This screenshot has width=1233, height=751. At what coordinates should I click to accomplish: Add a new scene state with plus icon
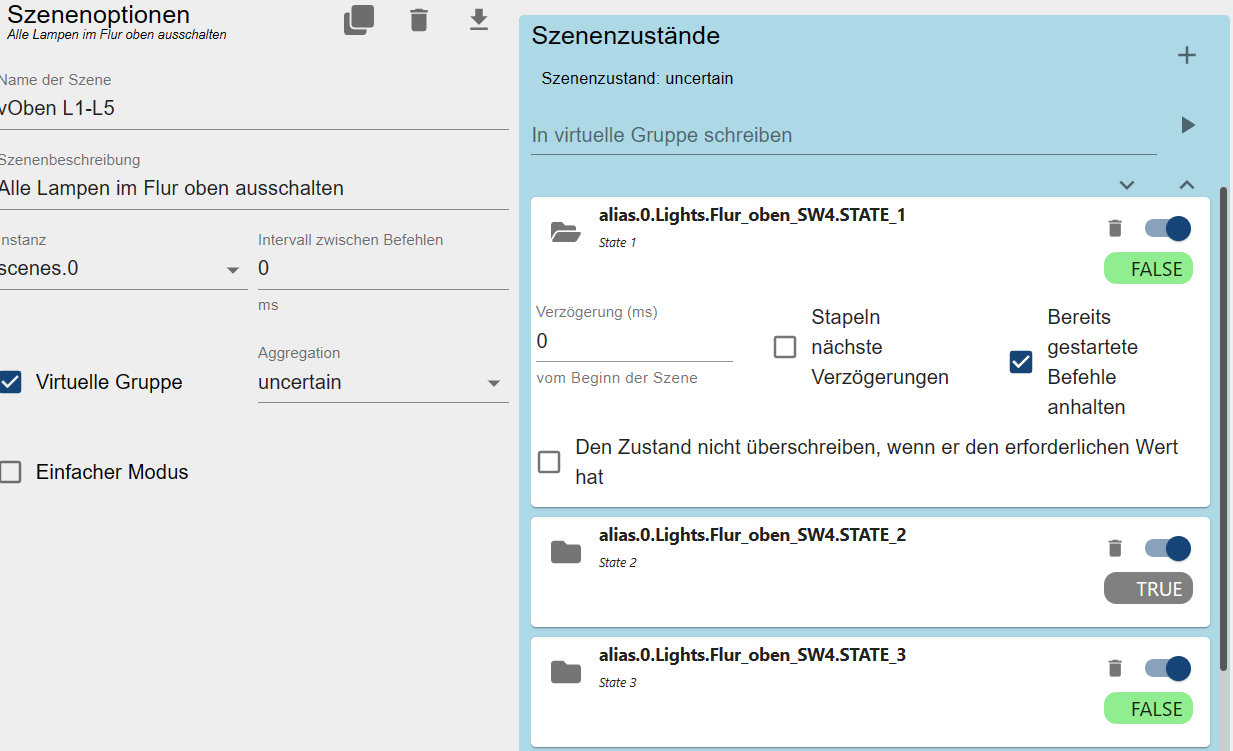(x=1186, y=55)
